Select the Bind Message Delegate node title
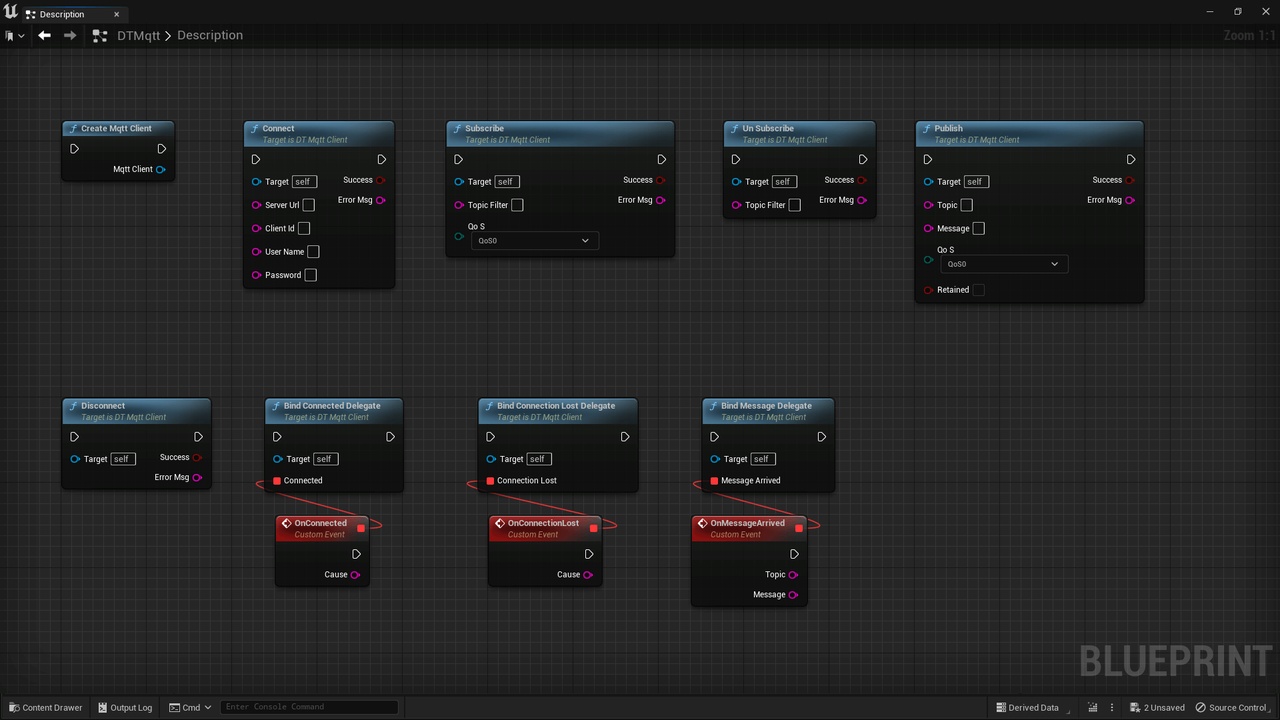The height and width of the screenshot is (720, 1280). pyautogui.click(x=766, y=406)
